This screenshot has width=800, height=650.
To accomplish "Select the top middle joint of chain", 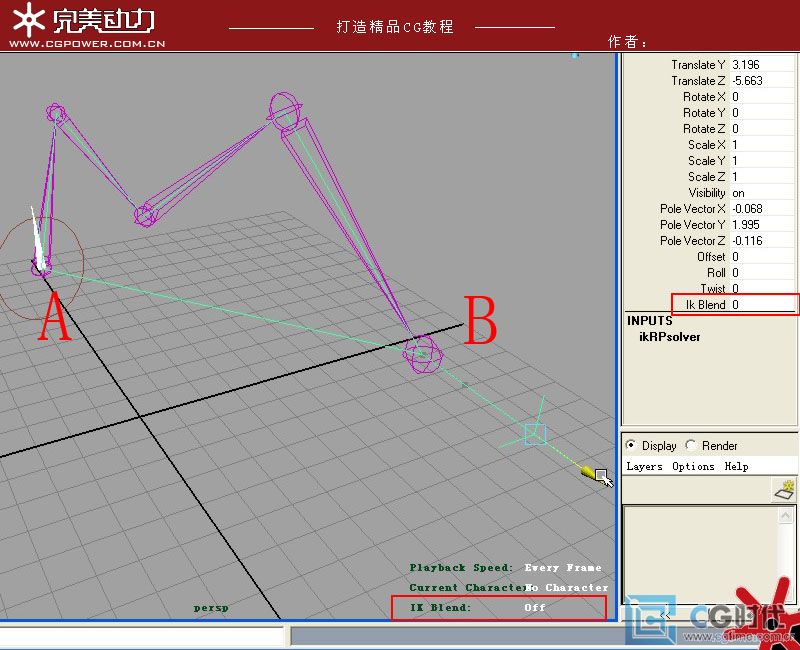I will [x=284, y=111].
